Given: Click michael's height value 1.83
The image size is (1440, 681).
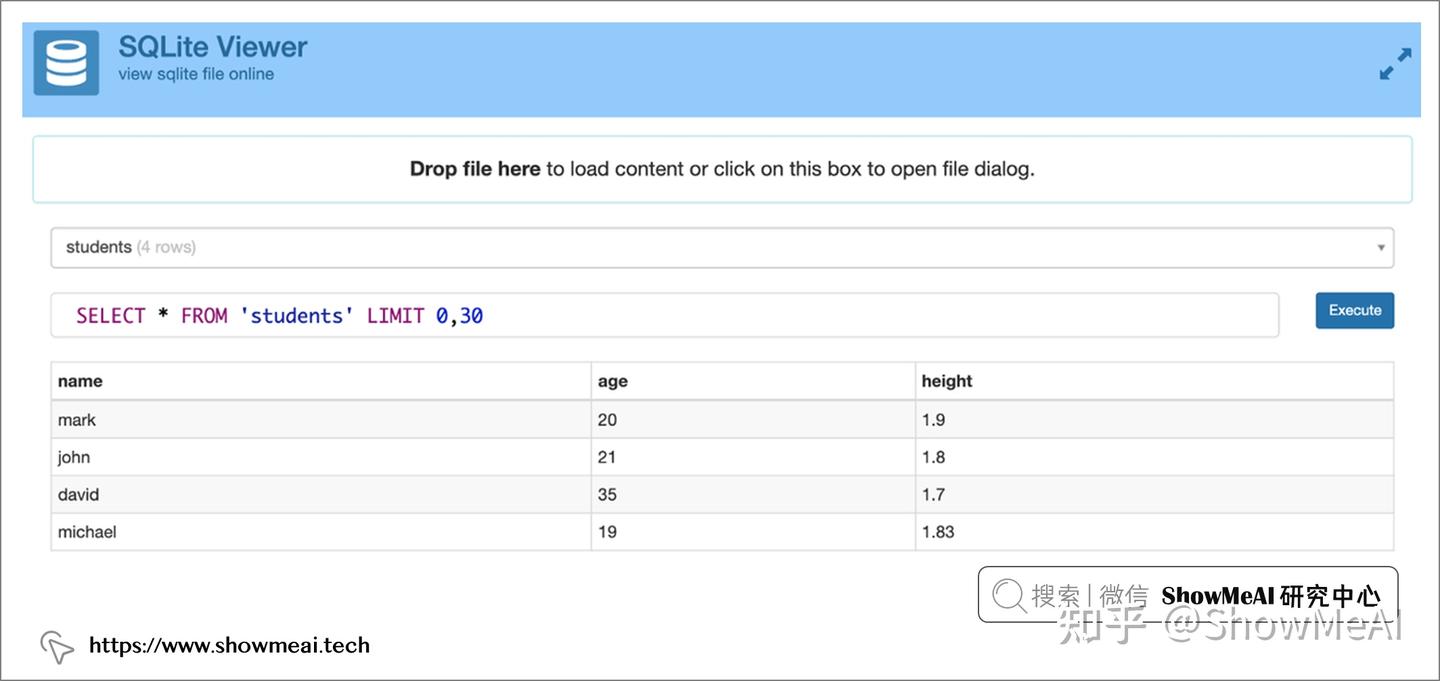Looking at the screenshot, I should pyautogui.click(x=938, y=532).
